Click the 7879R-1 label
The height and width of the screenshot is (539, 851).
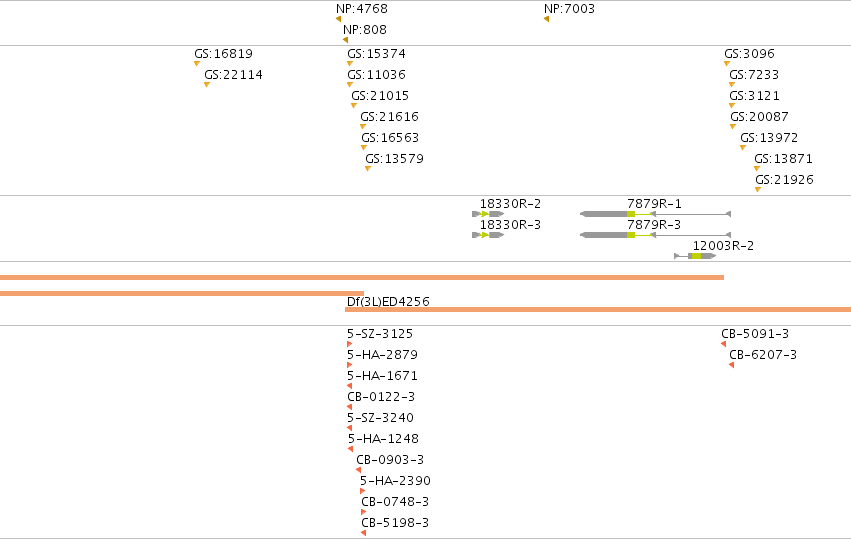point(655,204)
